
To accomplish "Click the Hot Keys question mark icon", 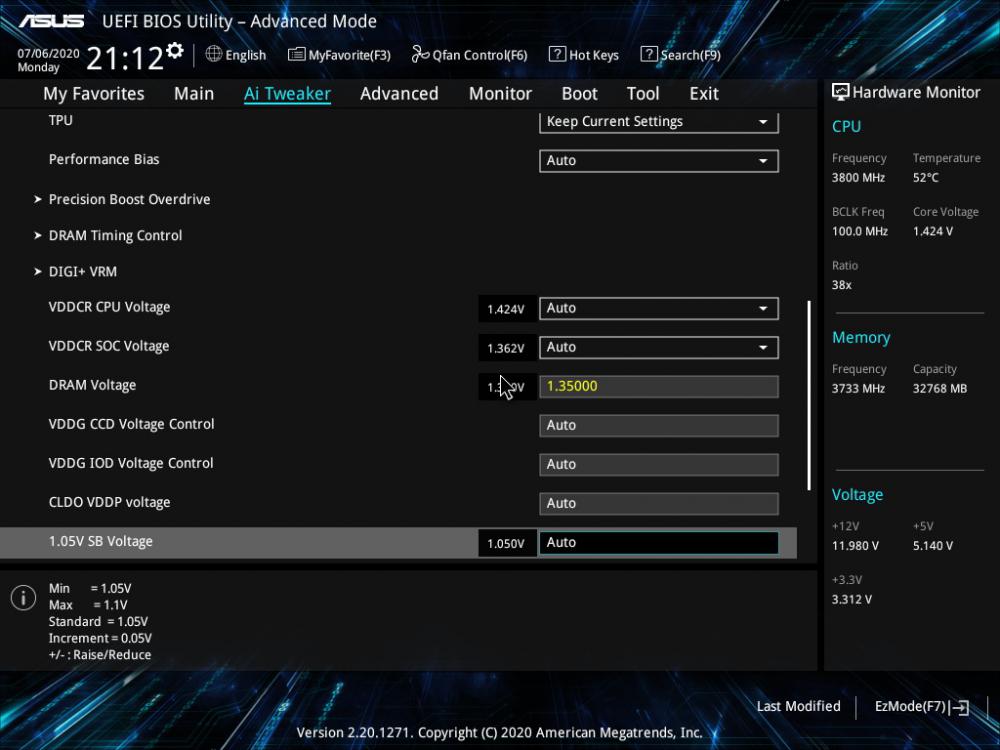I will tap(557, 54).
